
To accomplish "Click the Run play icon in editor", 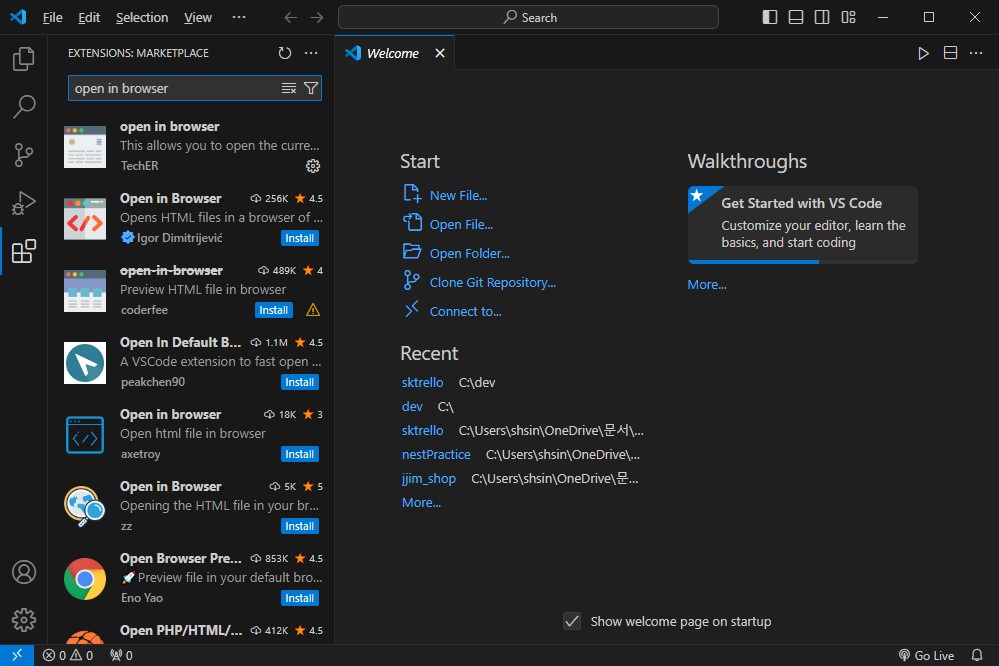I will [923, 53].
